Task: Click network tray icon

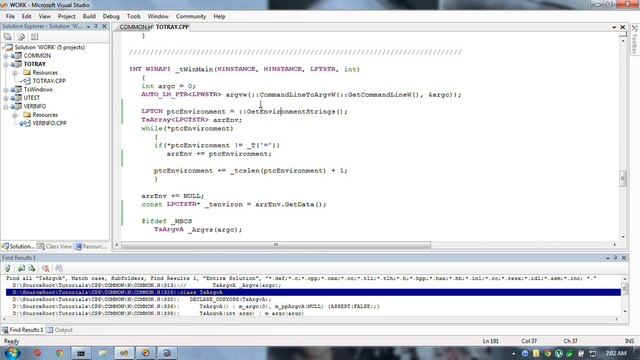Action: [x=593, y=353]
